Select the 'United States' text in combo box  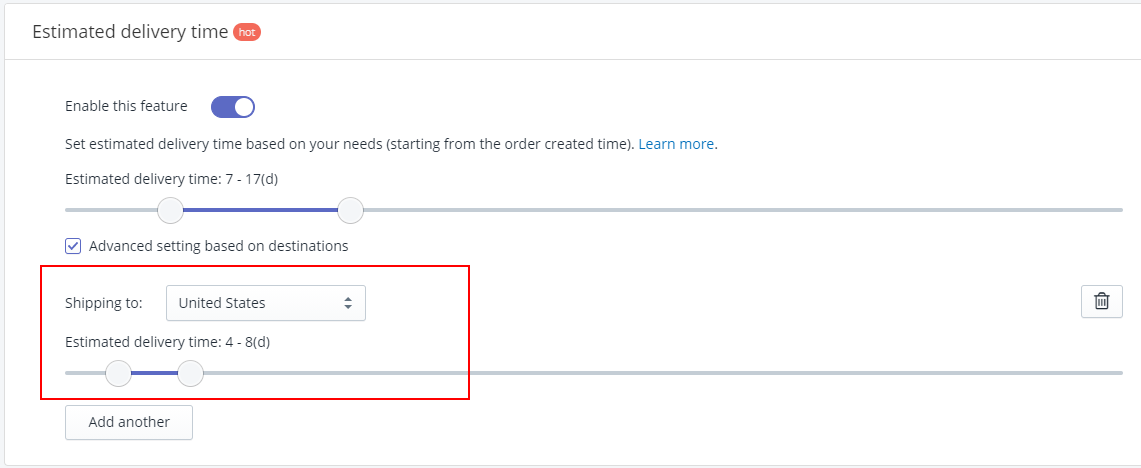(222, 304)
